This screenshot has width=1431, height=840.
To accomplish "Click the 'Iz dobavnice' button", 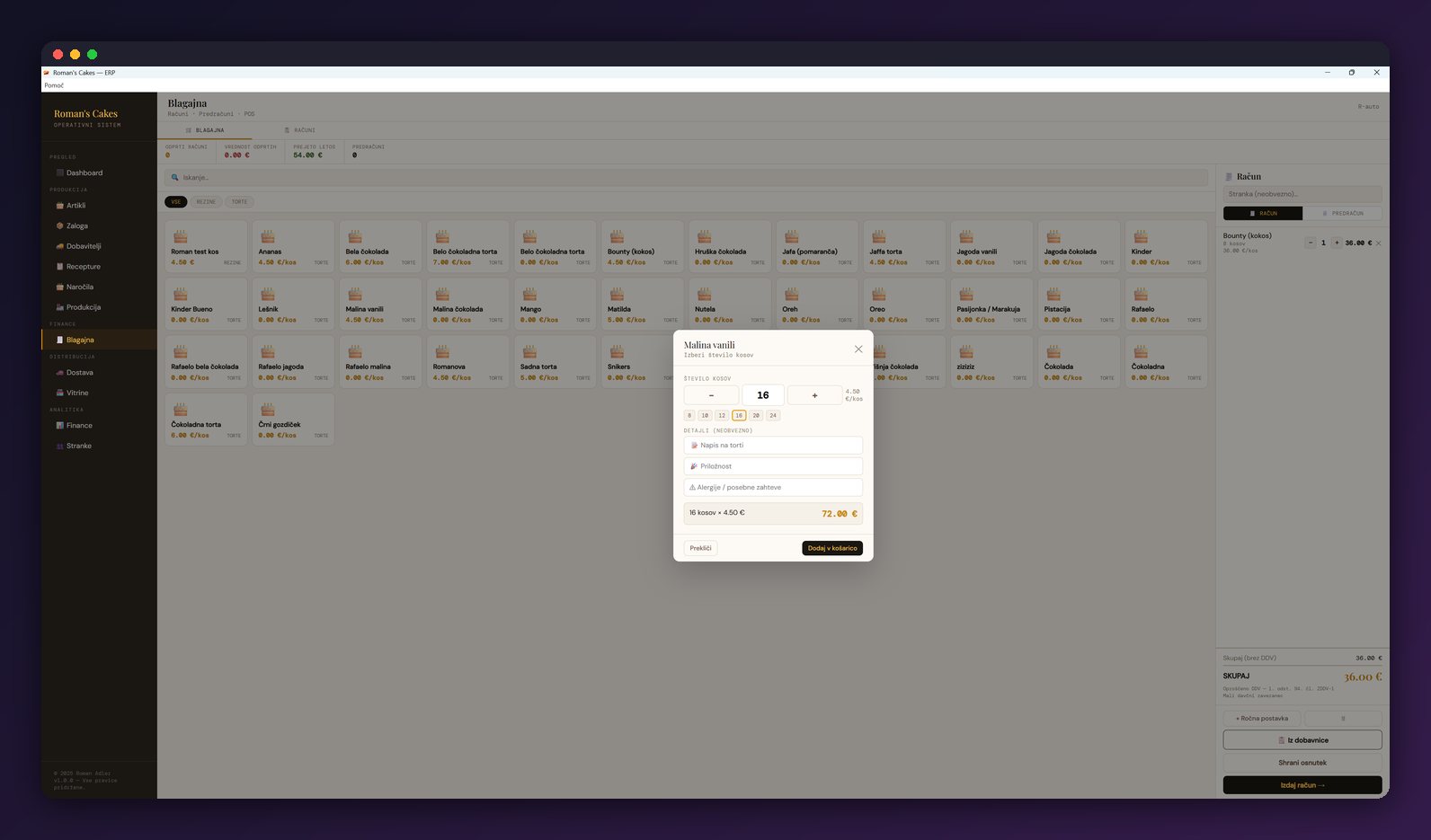I will coord(1302,740).
